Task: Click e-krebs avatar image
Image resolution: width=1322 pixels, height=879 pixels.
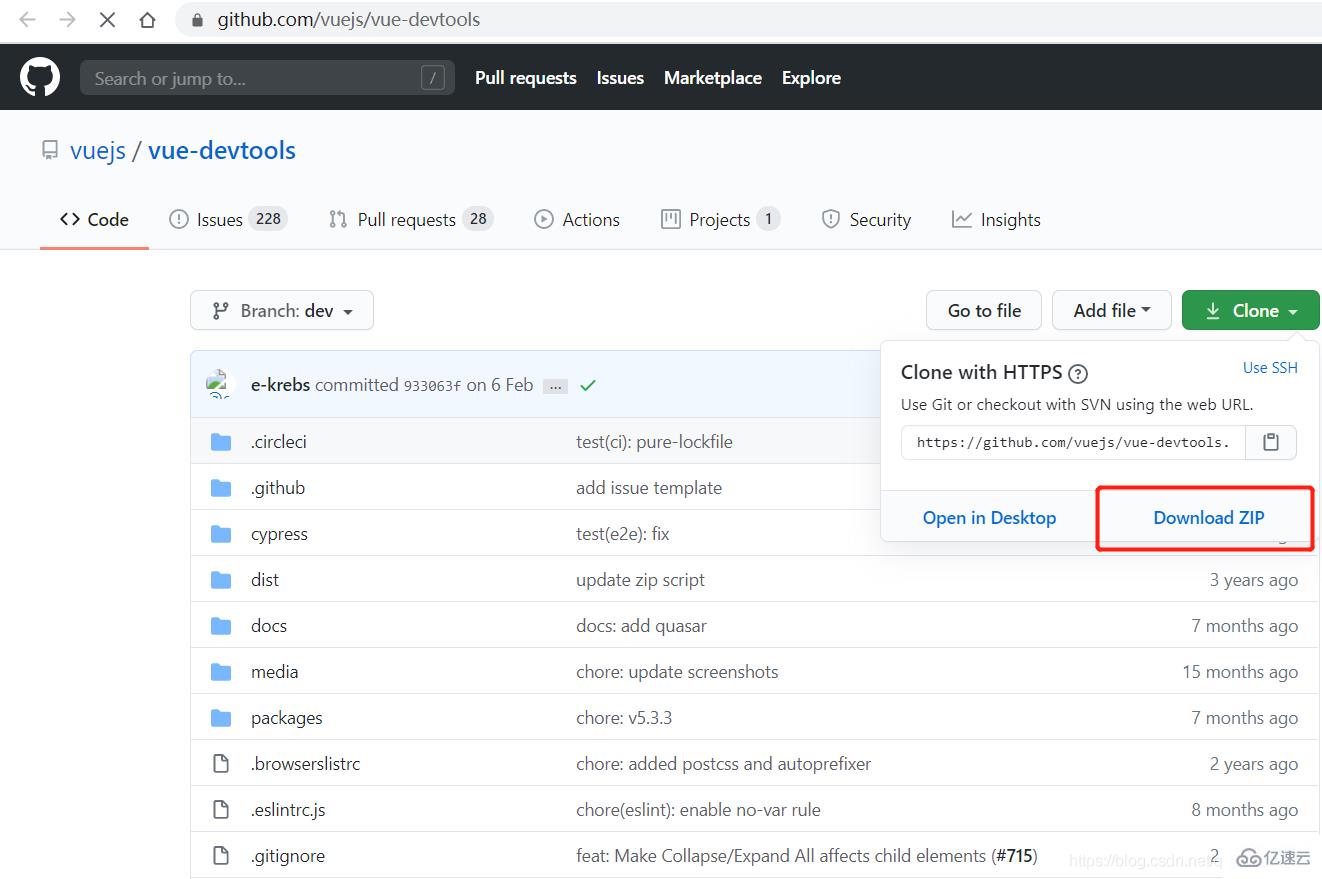Action: [x=219, y=384]
